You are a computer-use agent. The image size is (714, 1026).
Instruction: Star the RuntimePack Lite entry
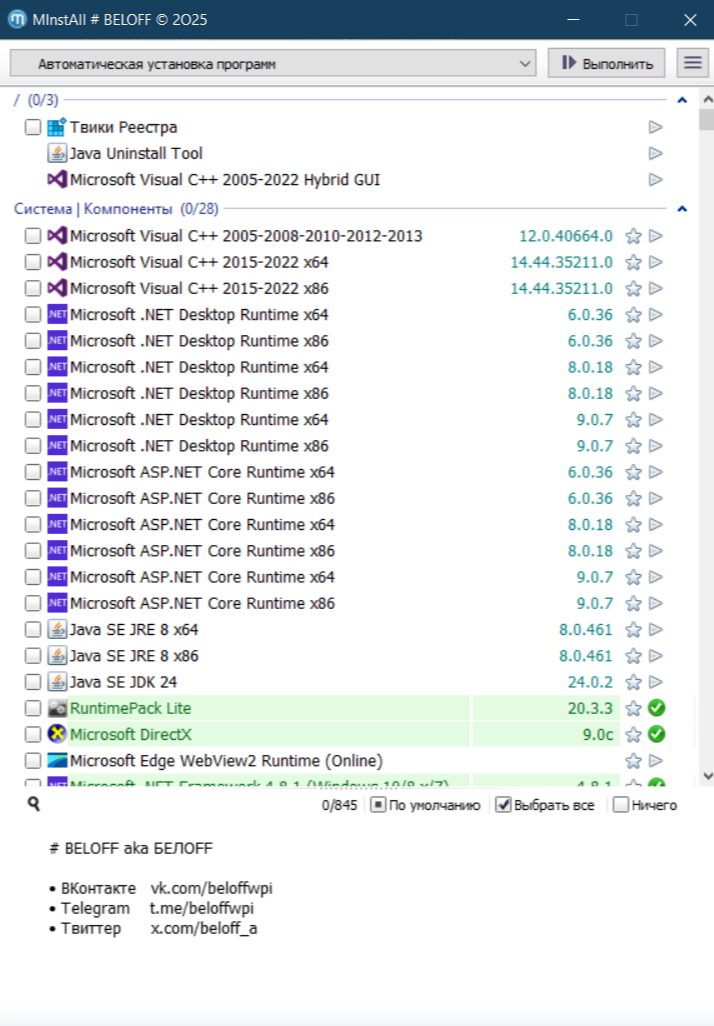pyautogui.click(x=633, y=708)
